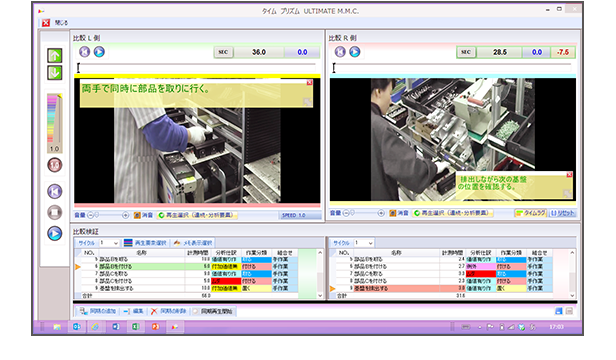Click the blue layout icon at bottom right
Viewport: 616px width, 360px height.
point(559,311)
